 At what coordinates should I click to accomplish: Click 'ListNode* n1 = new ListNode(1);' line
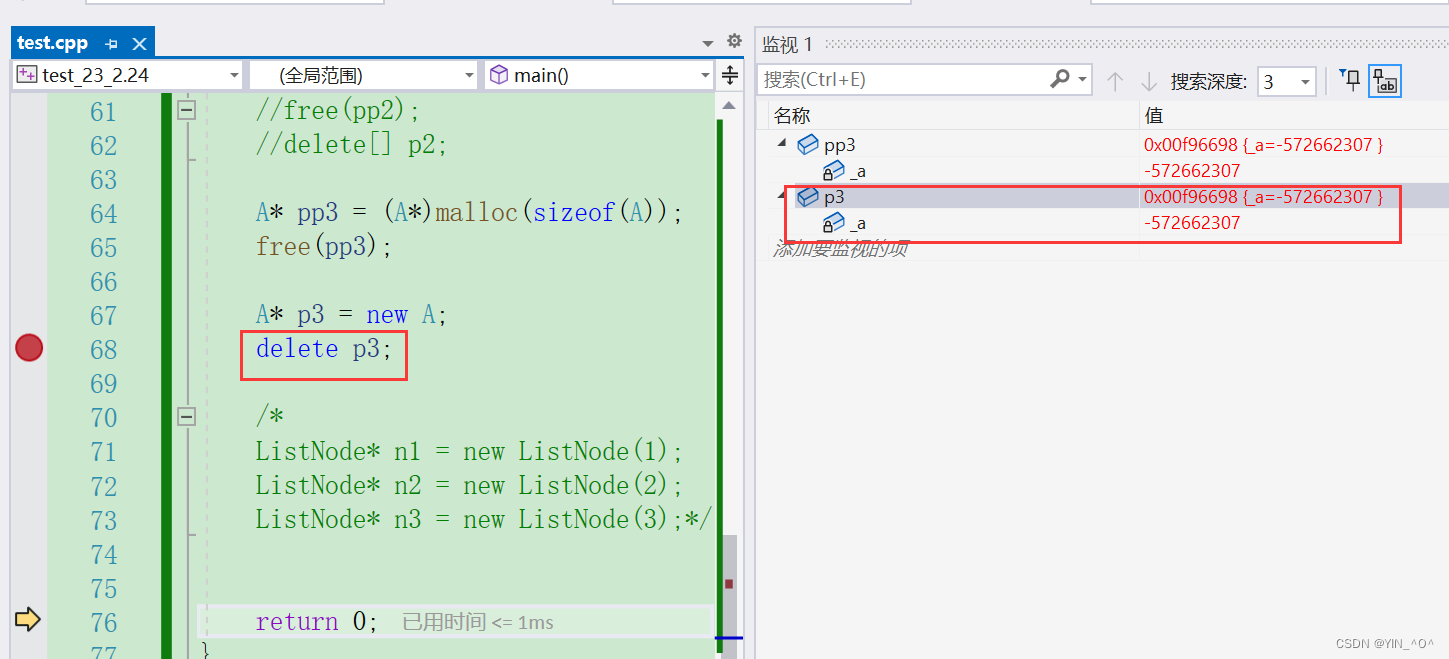coord(469,451)
